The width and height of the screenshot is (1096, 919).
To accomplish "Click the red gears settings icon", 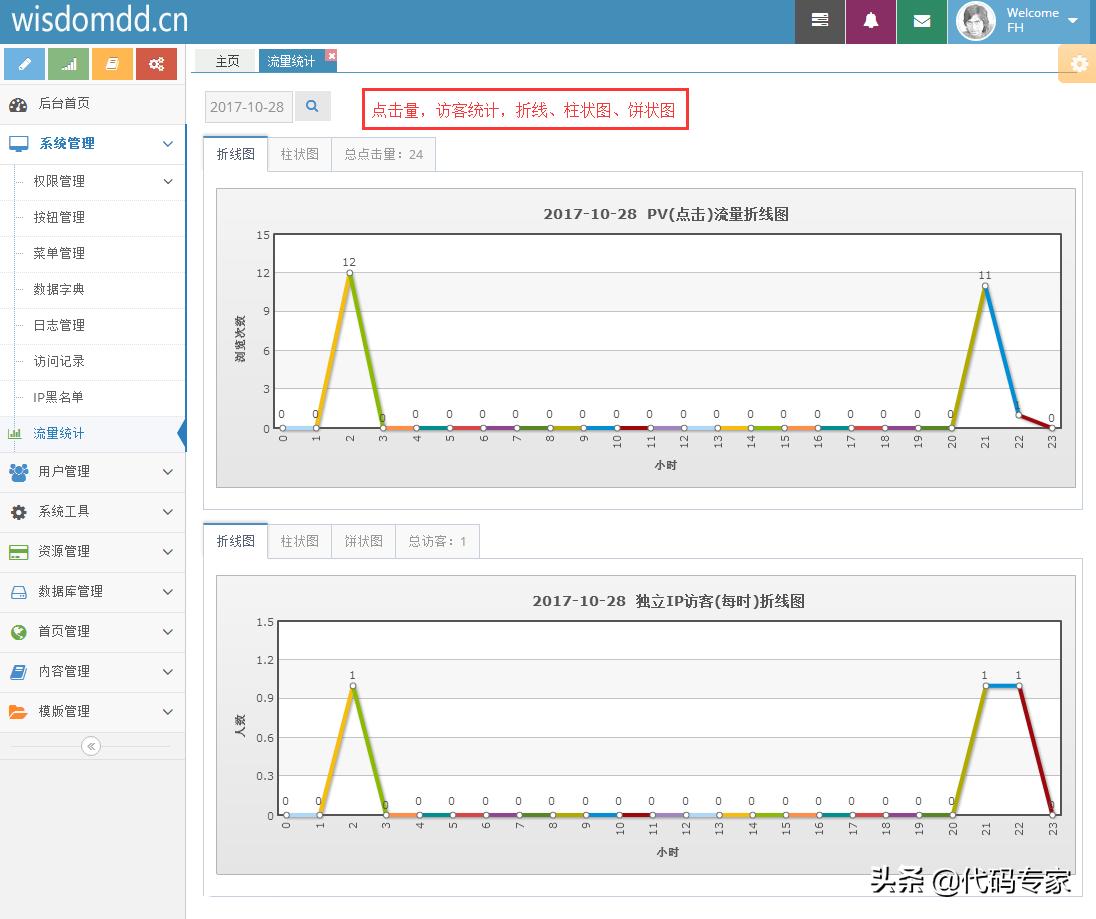I will (x=156, y=62).
